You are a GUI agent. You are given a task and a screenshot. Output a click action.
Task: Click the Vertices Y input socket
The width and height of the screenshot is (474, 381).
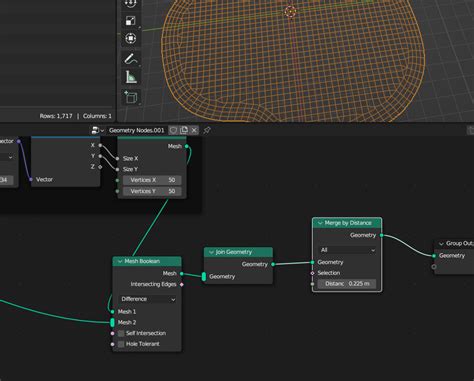point(117,191)
